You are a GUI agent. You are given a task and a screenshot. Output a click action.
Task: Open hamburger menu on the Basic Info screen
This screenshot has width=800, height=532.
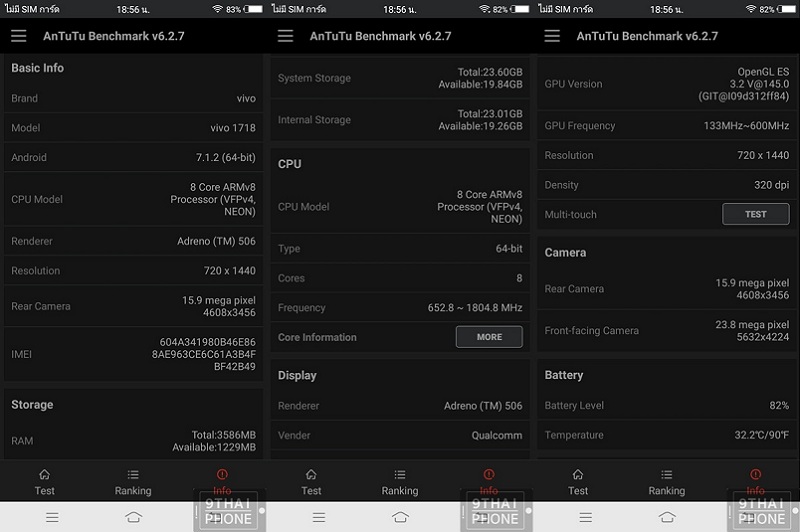click(x=19, y=36)
